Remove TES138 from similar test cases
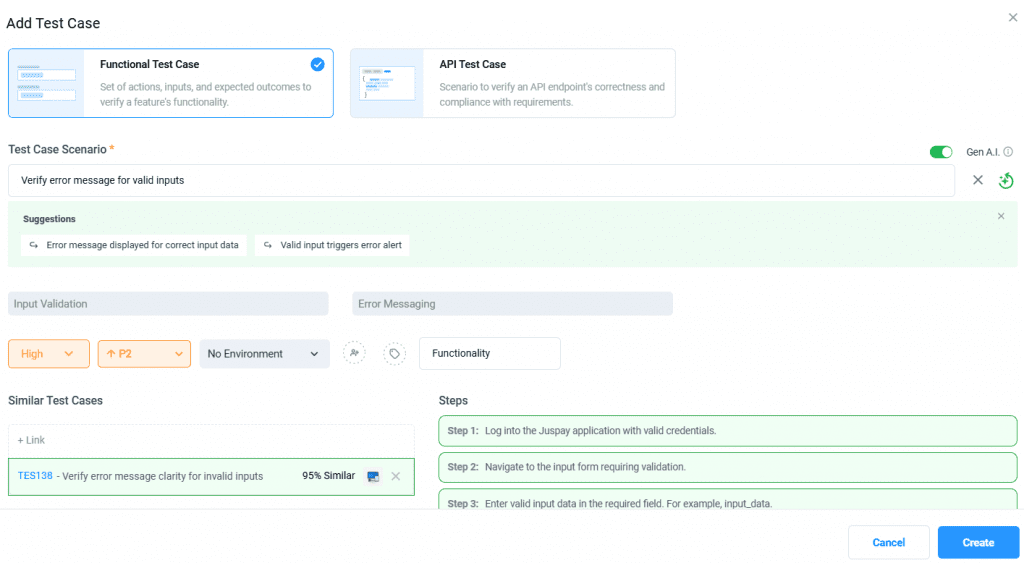Viewport: 1024px width, 563px height. point(396,476)
